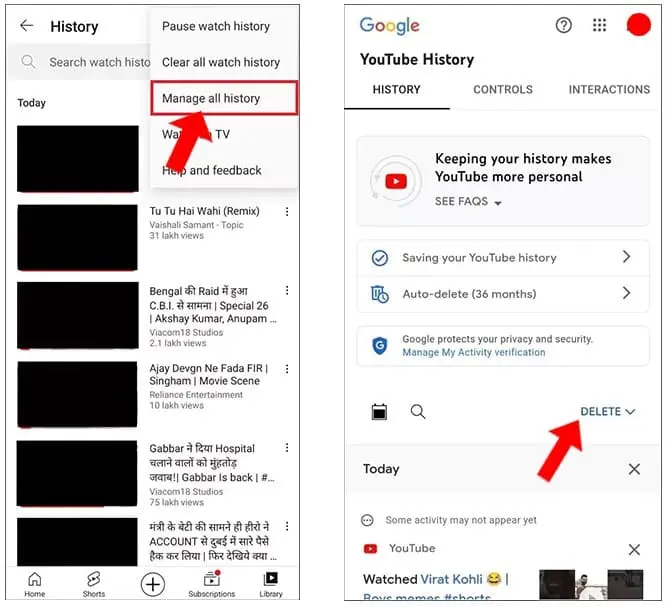
Task: Open Saving your YouTube history setting
Action: point(503,258)
